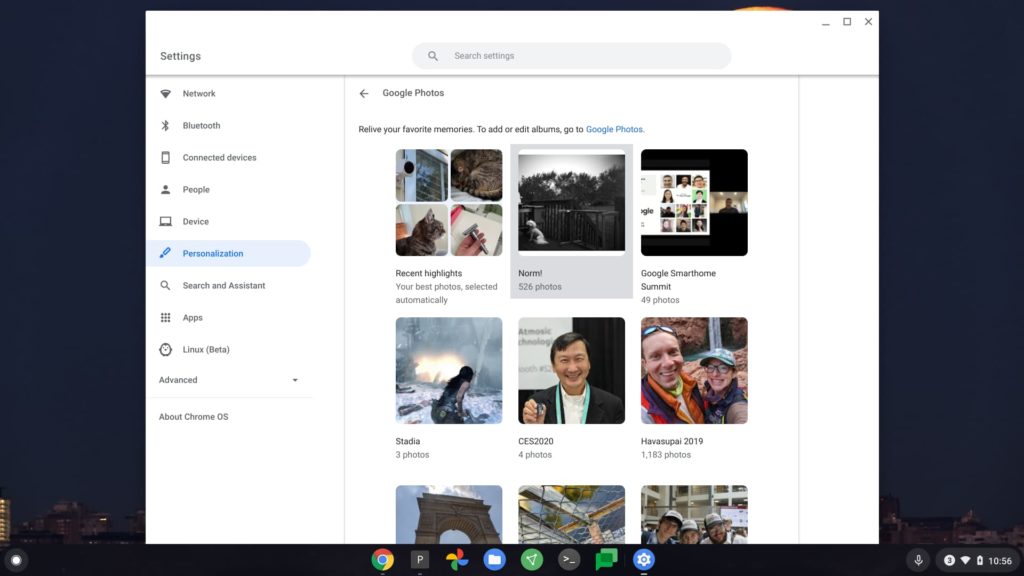Screen dimensions: 1024x576
Task: Launch Chrome from the shelf
Action: [383, 560]
